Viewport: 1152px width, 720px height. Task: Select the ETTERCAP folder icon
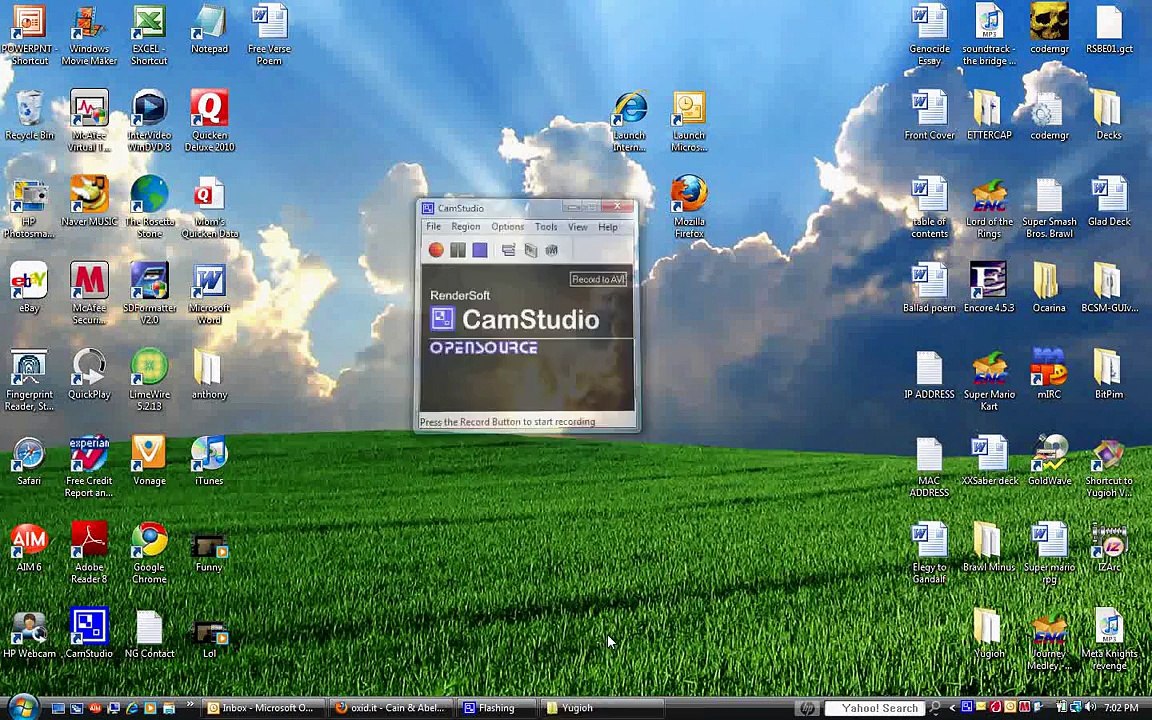[989, 116]
